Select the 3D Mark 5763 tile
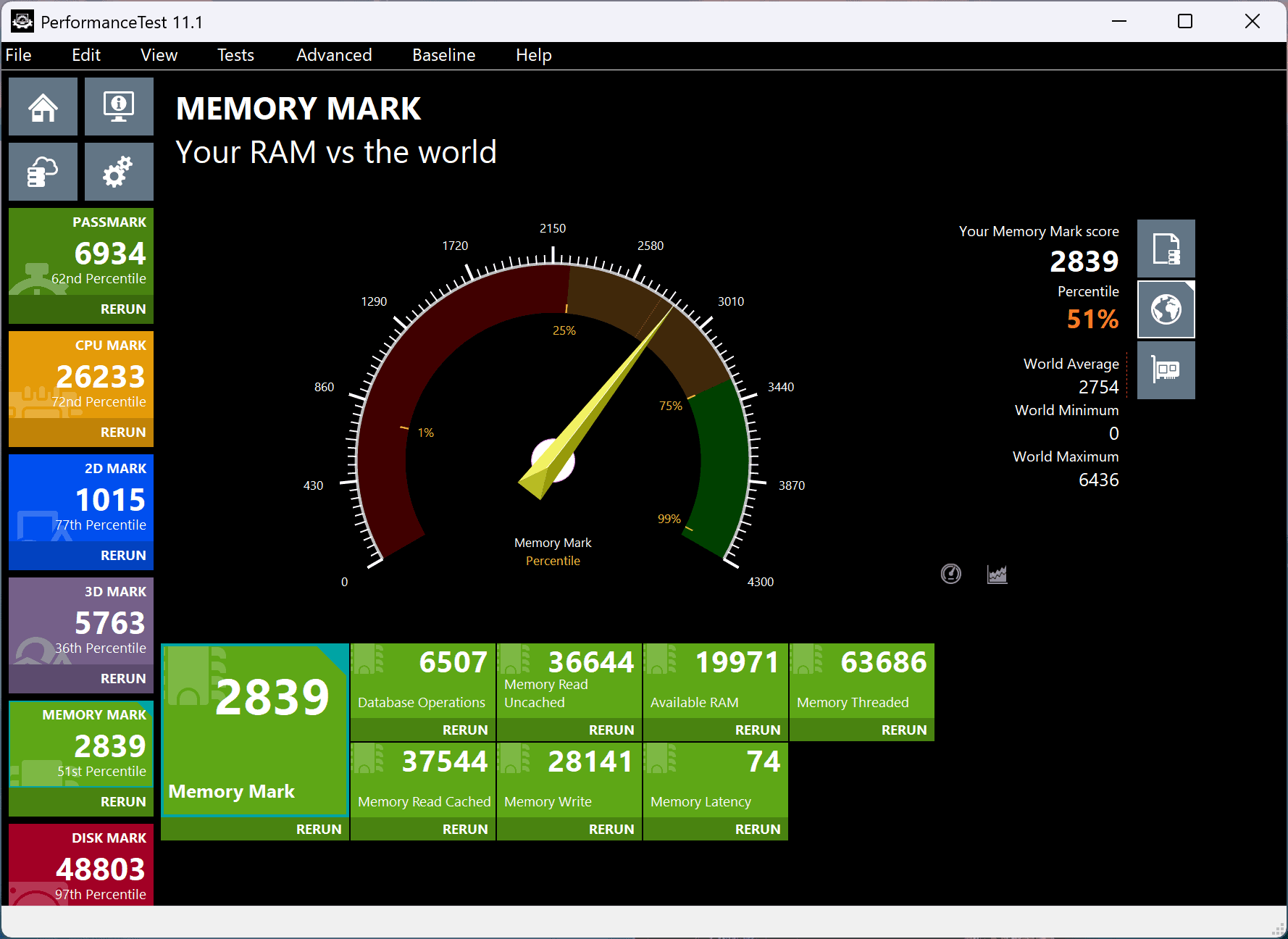 (81, 622)
